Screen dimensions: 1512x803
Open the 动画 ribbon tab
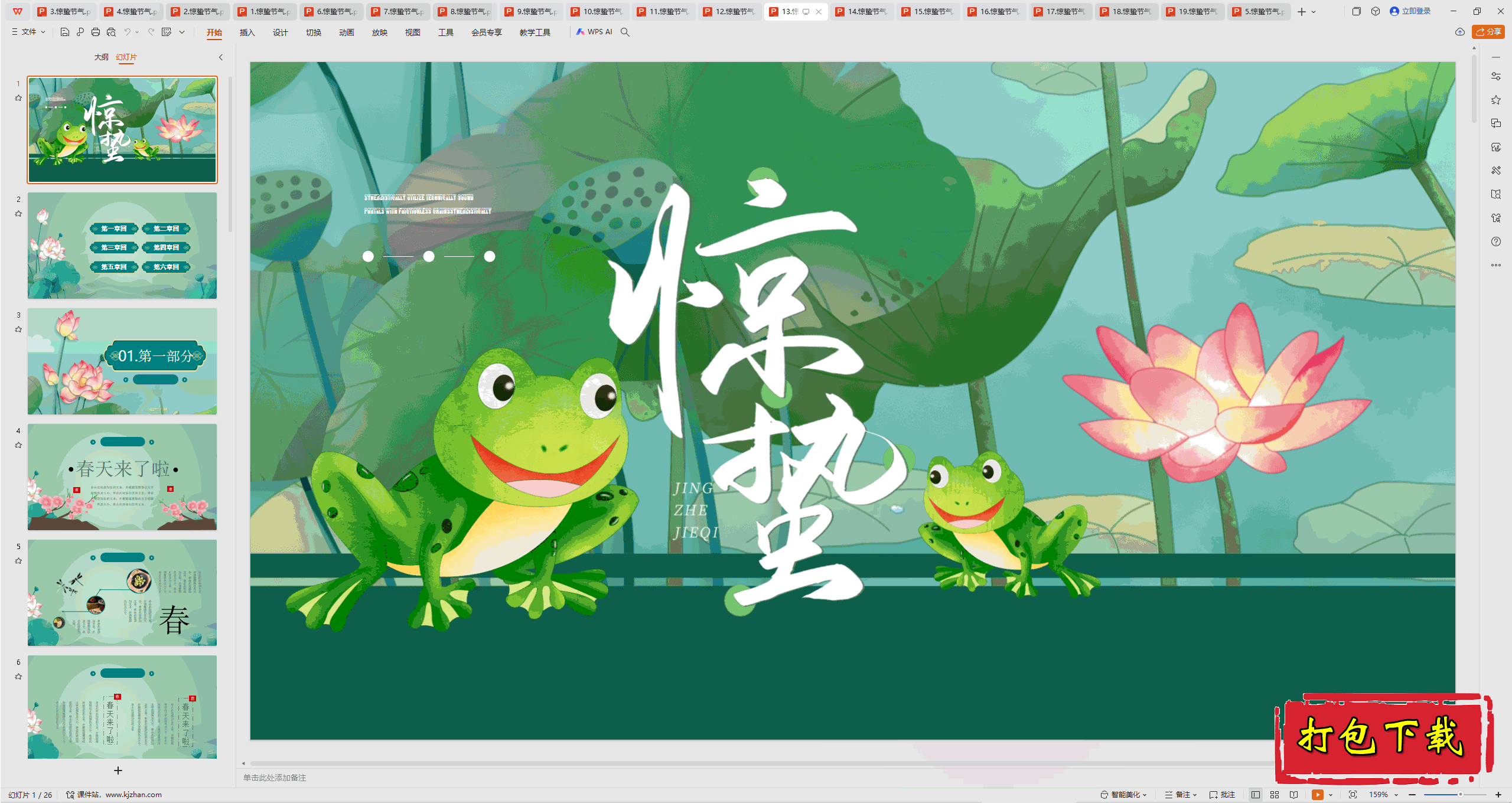tap(347, 32)
